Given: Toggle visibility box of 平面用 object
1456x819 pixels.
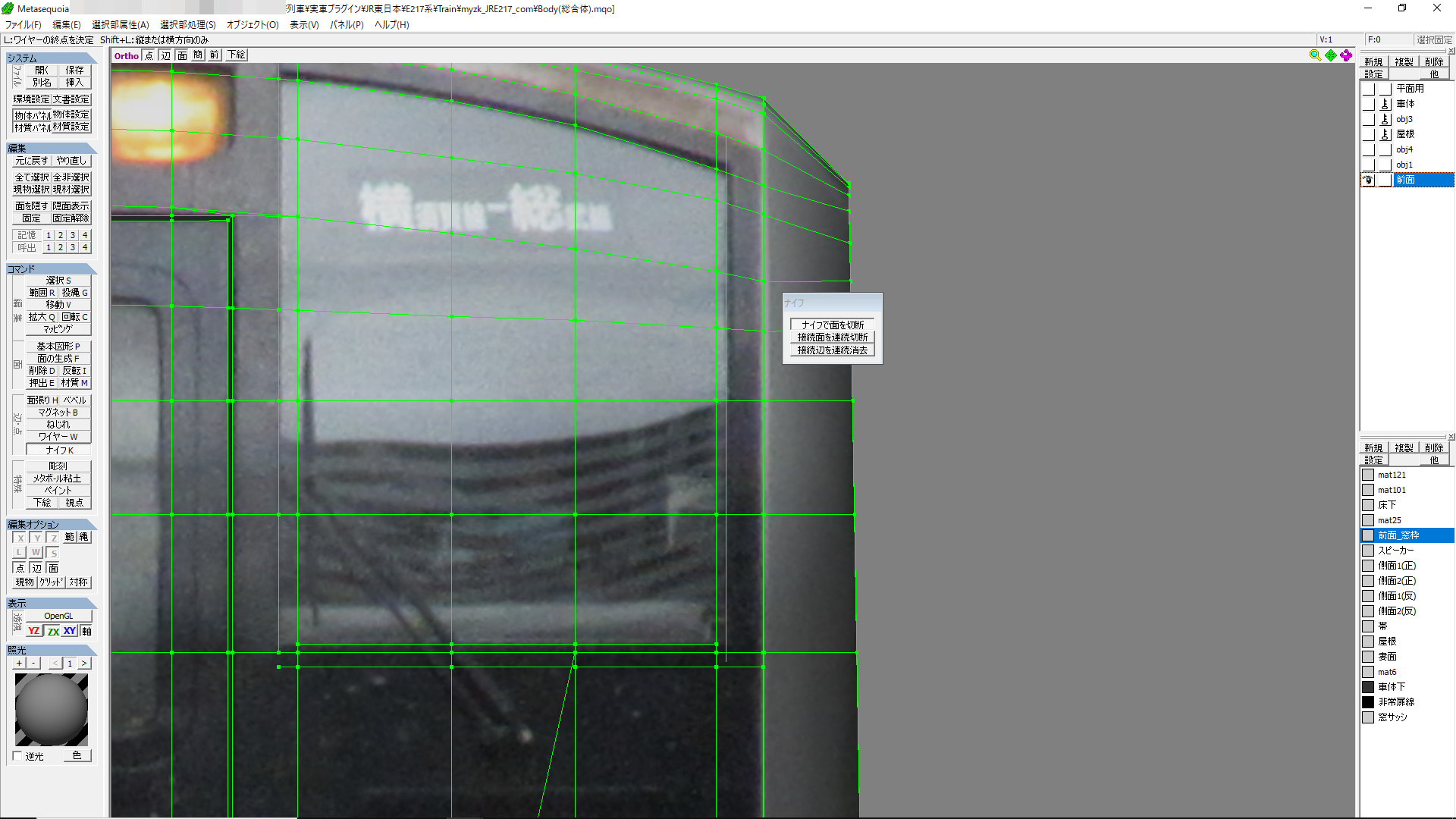Looking at the screenshot, I should (1368, 89).
